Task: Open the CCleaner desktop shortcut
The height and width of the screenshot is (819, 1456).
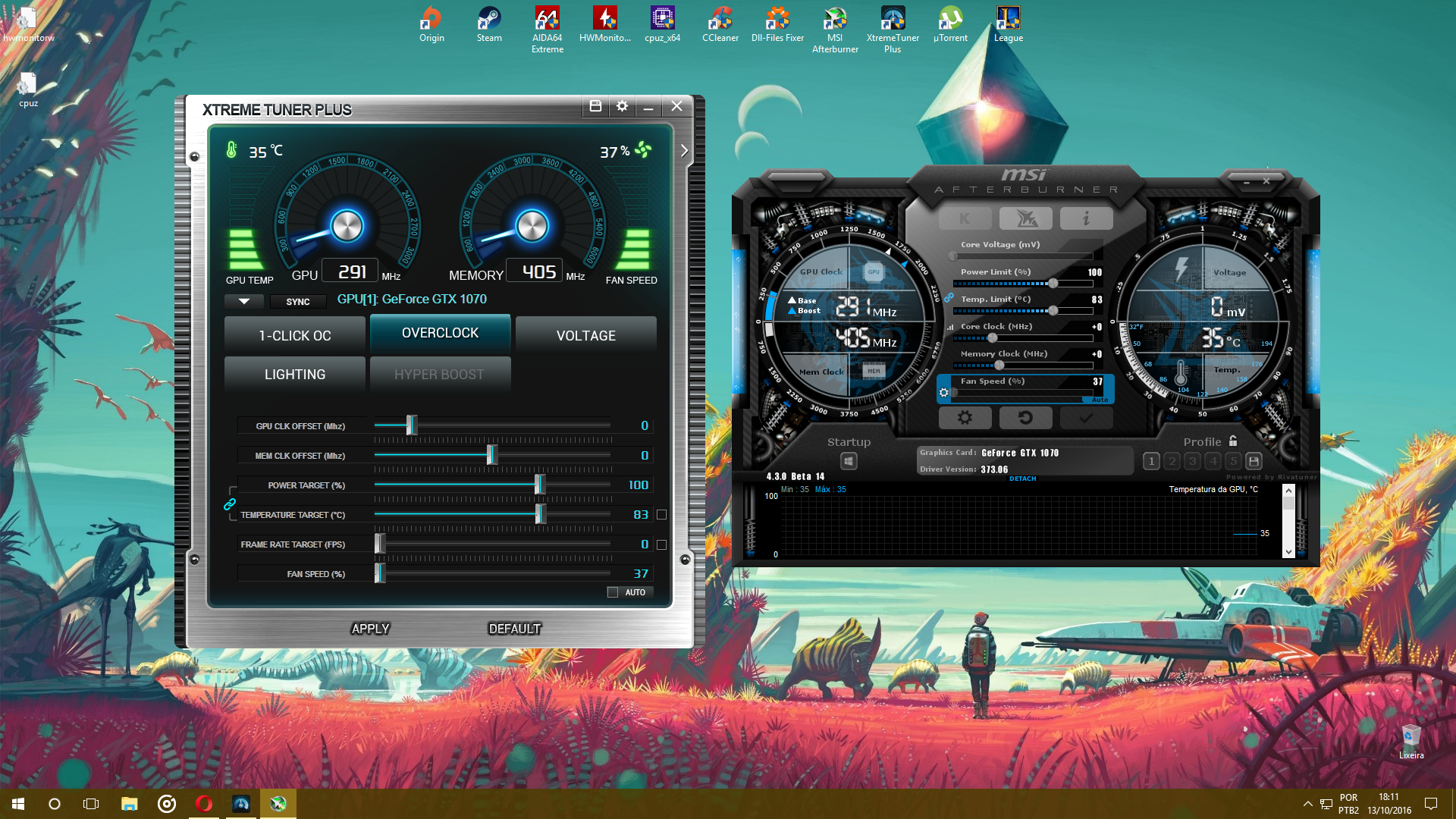Action: 720,24
